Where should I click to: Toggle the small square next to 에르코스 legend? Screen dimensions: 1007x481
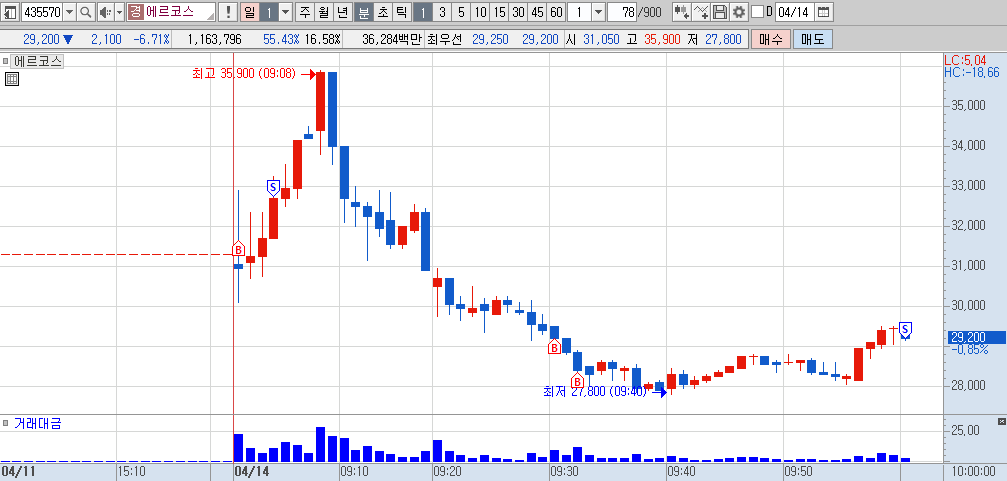5,62
